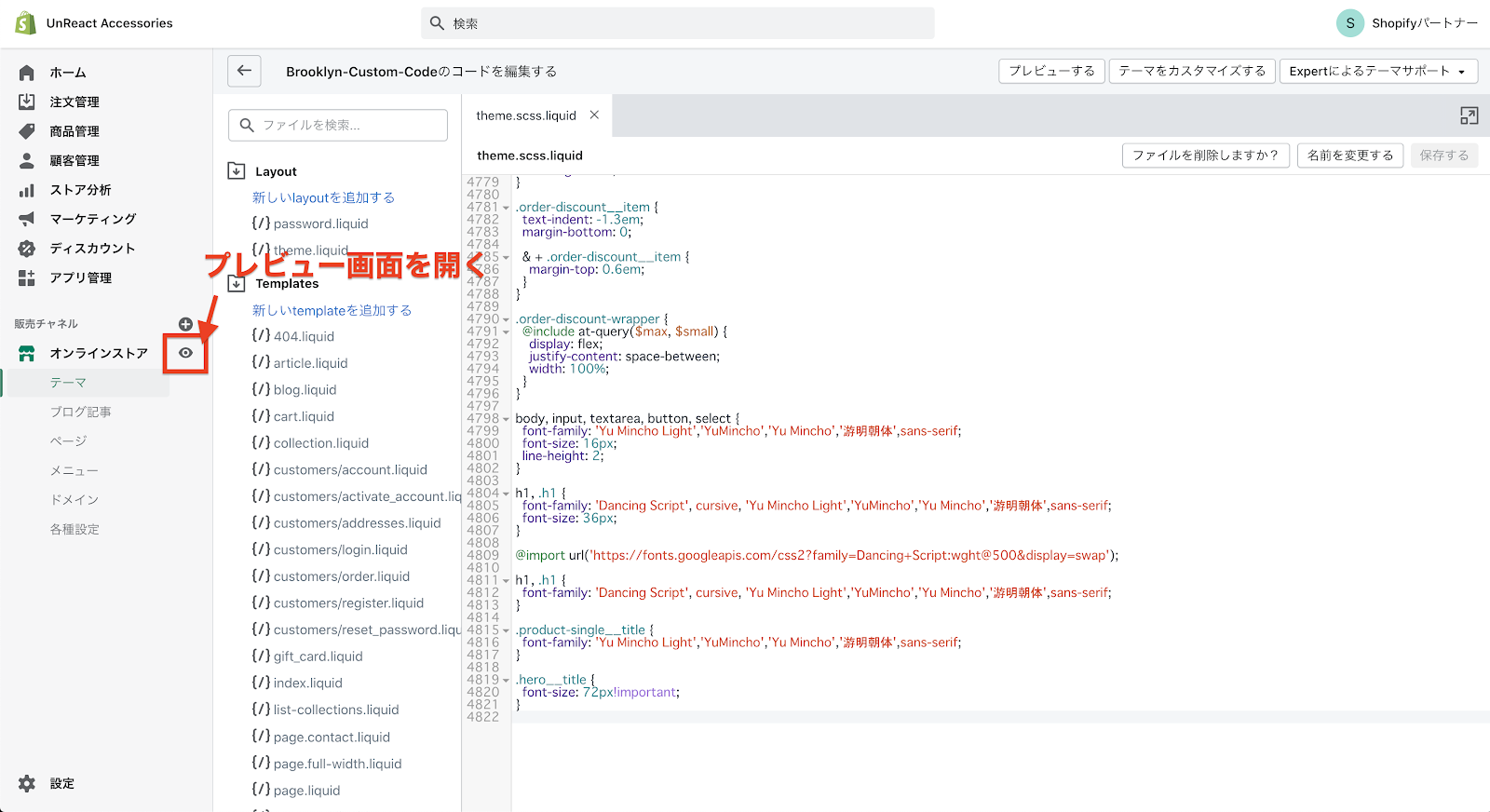
Task: Add a new sales channel with plus icon
Action: click(x=185, y=324)
